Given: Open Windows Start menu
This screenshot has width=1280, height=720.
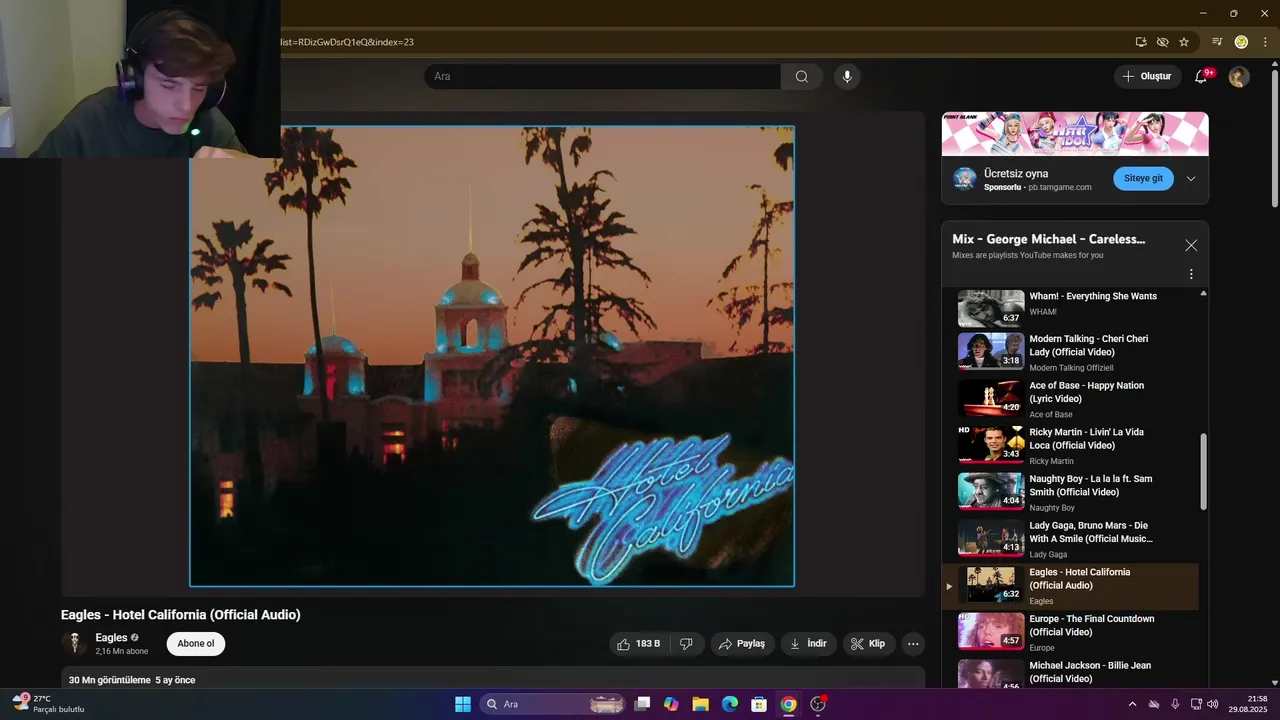Looking at the screenshot, I should [463, 704].
